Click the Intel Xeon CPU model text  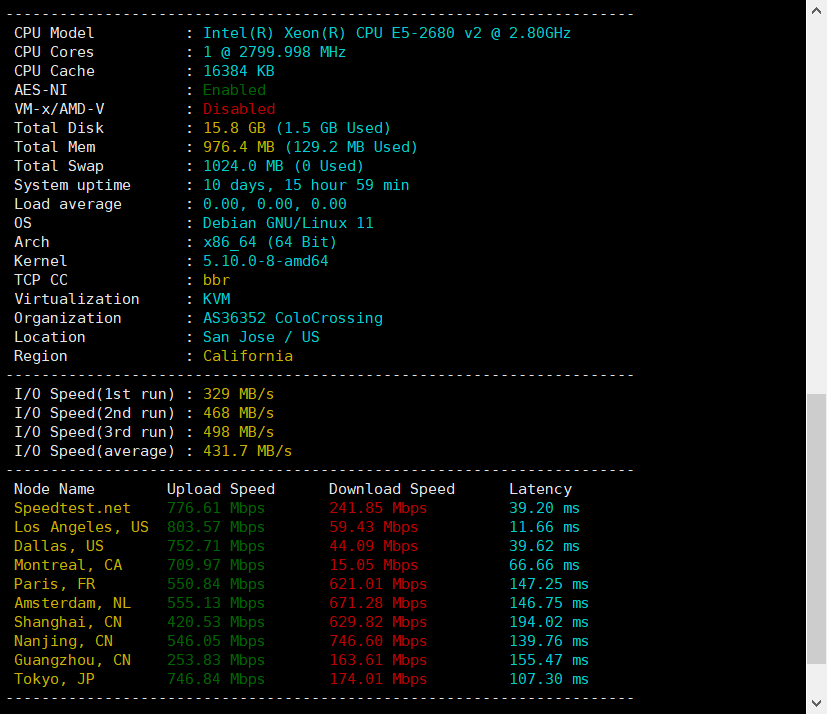point(386,33)
